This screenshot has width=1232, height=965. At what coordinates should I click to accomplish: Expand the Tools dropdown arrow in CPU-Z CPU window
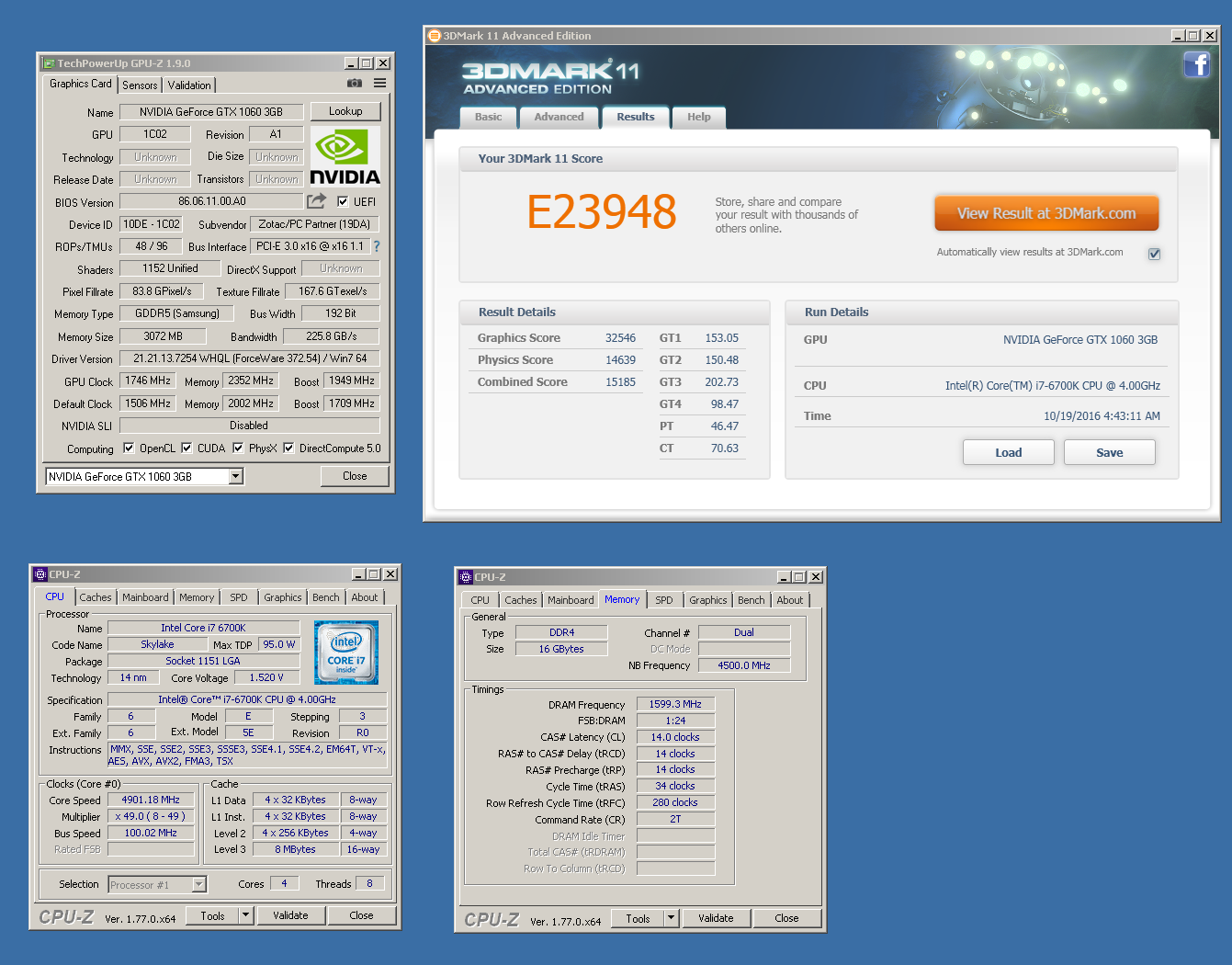245,915
